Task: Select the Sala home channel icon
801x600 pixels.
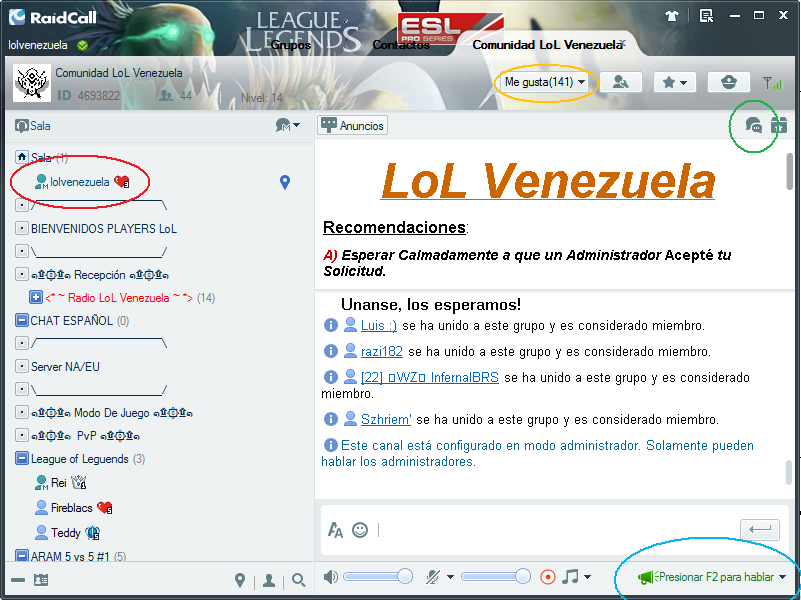Action: pyautogui.click(x=21, y=157)
